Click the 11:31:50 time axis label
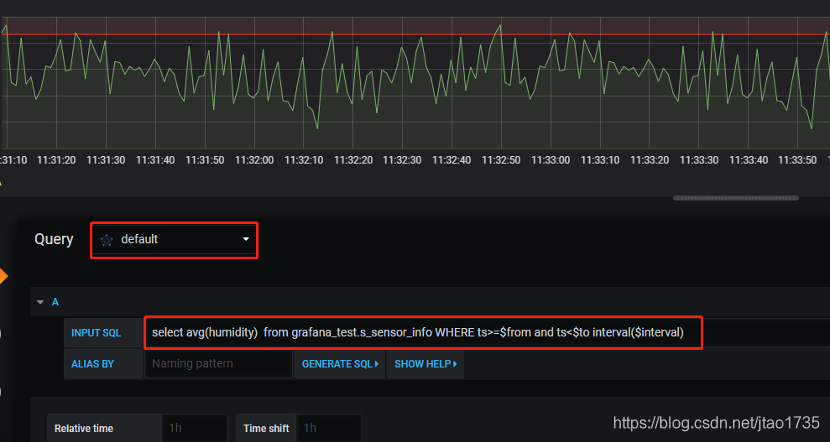The width and height of the screenshot is (830, 442). coord(205,160)
